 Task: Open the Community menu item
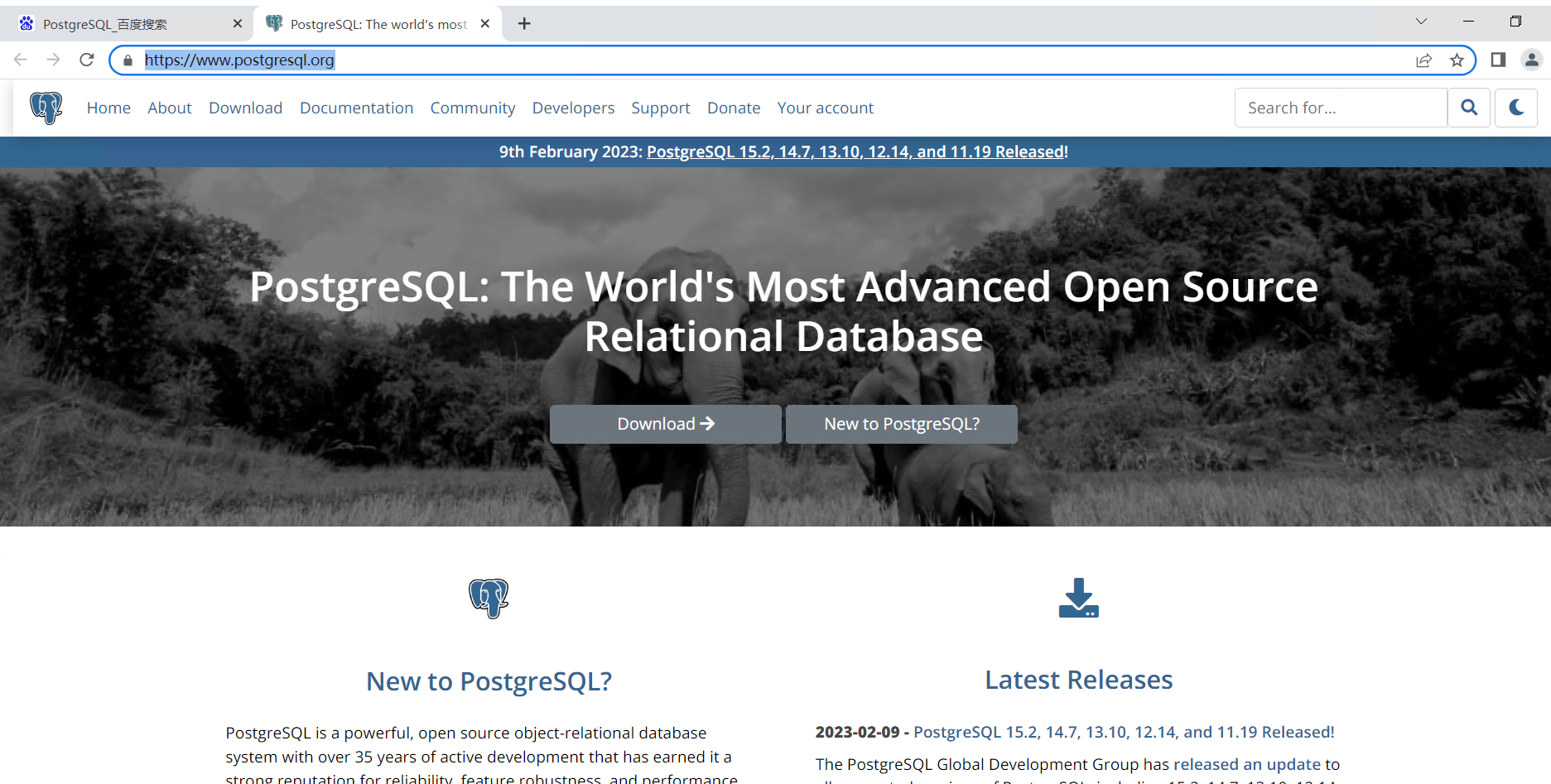click(473, 108)
